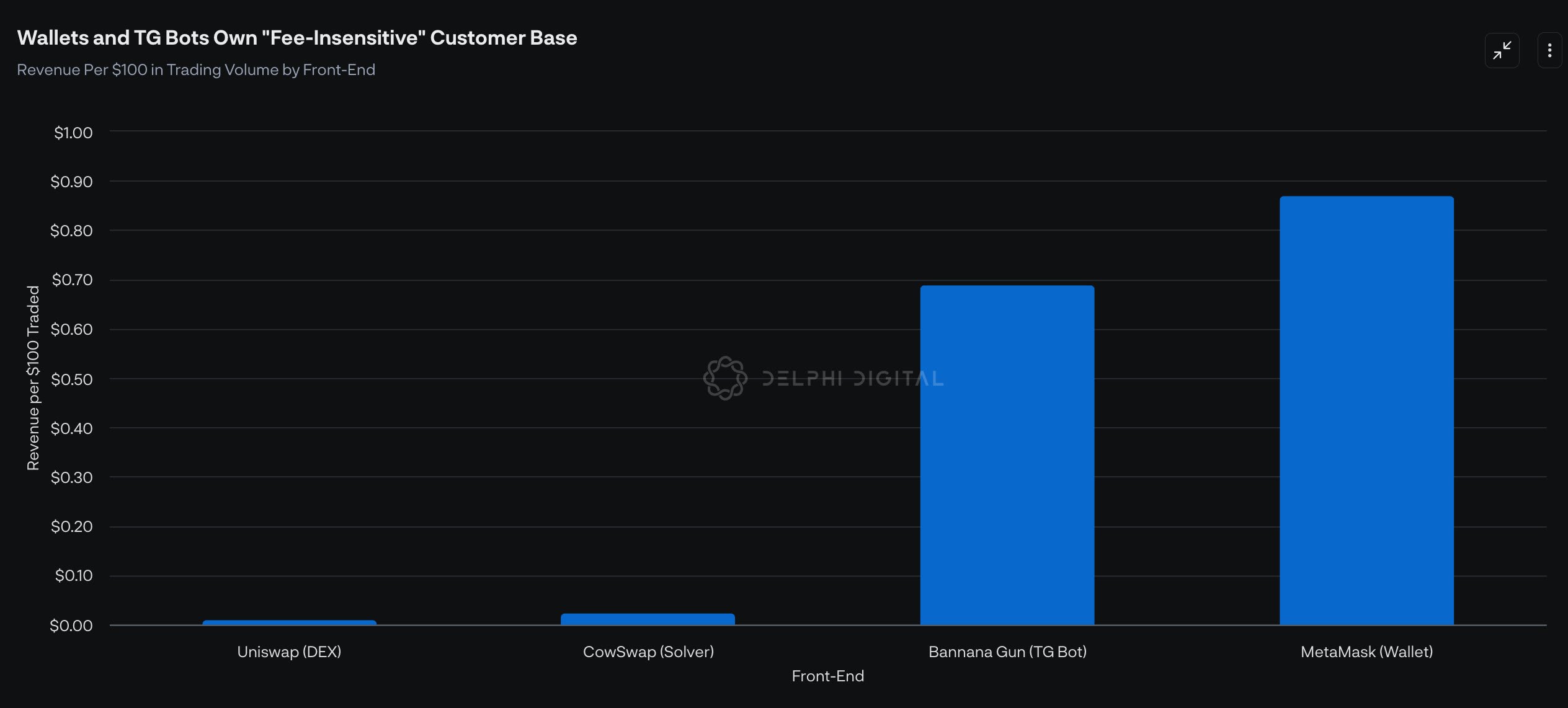Click the CowSwap (Solver) bar
The image size is (1568, 708).
(x=648, y=619)
